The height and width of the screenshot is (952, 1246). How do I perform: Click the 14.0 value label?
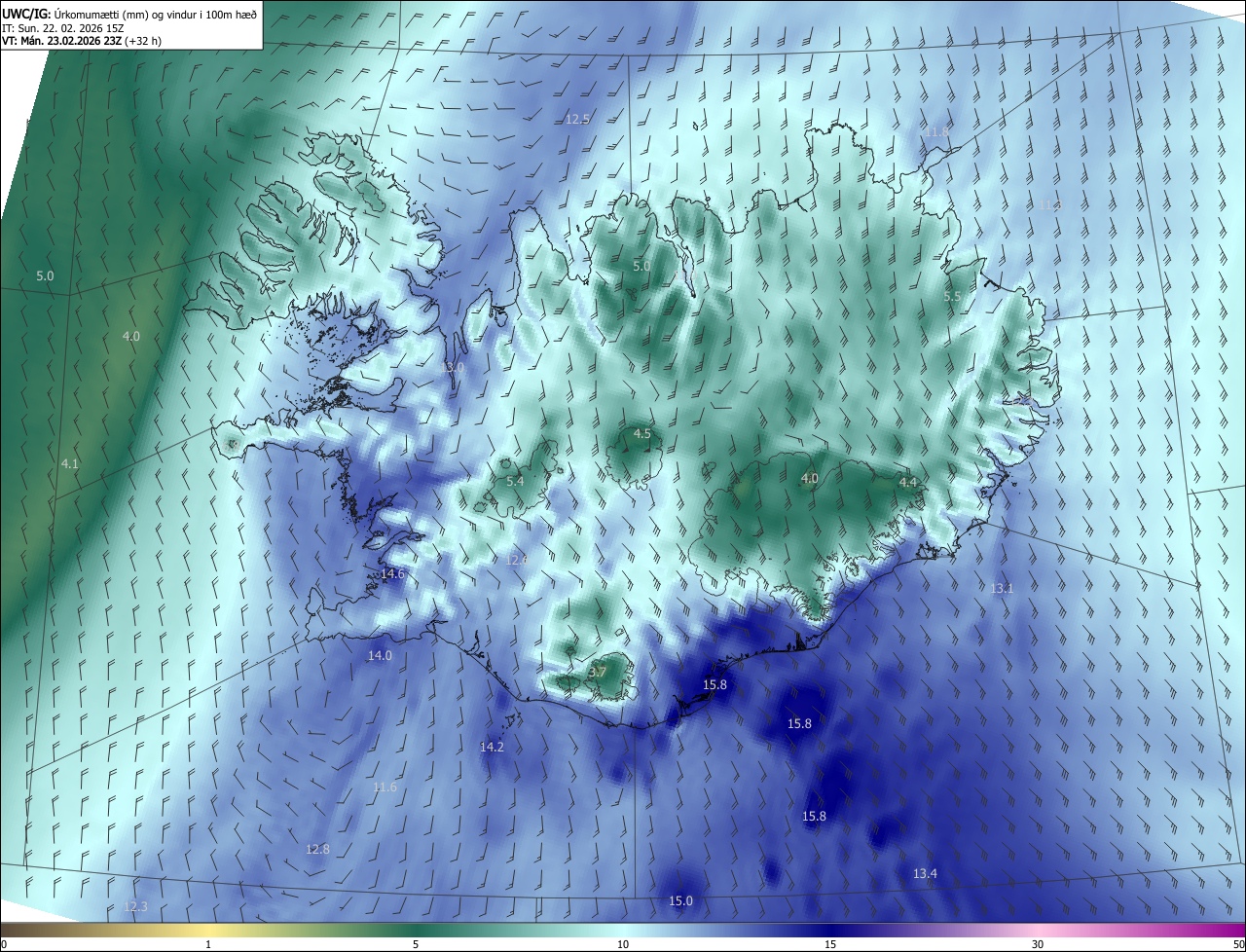click(380, 656)
